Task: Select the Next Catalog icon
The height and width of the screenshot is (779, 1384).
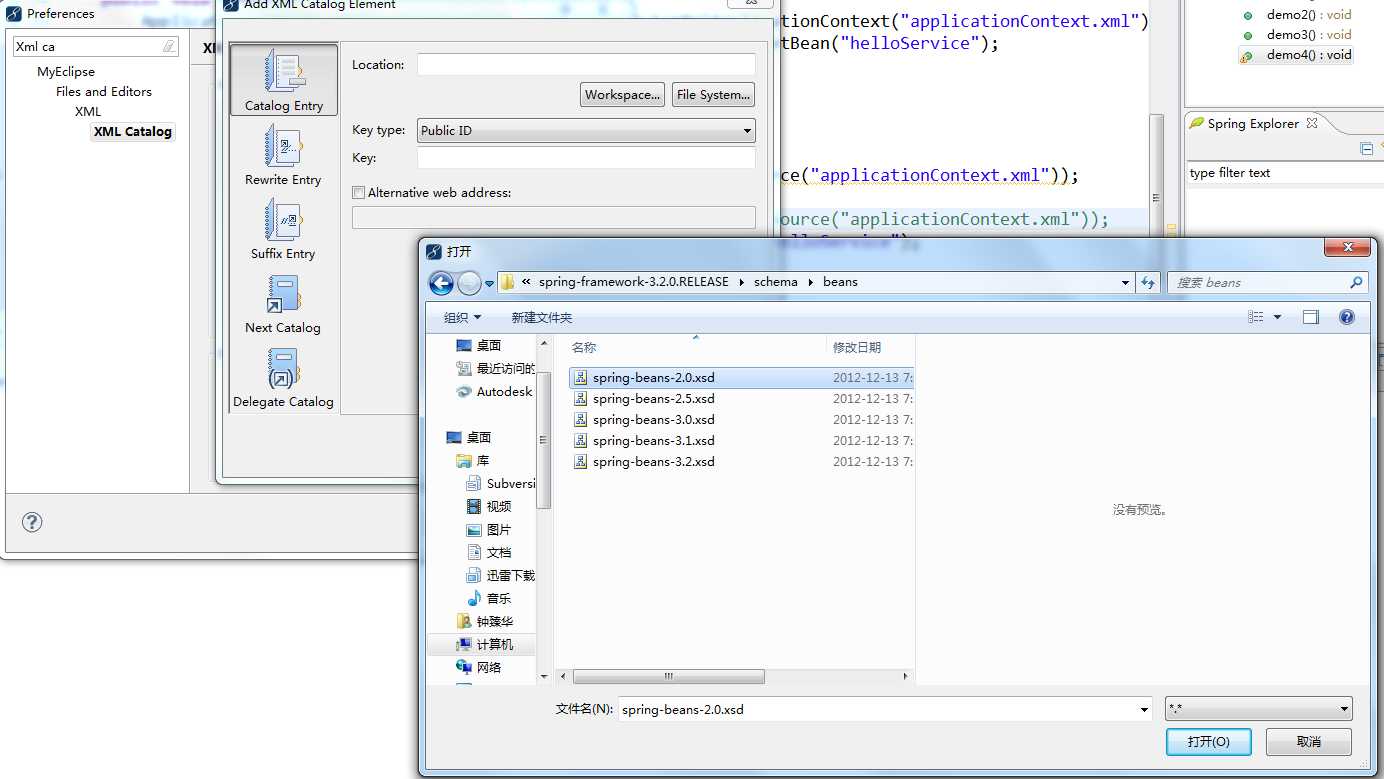Action: tap(284, 296)
